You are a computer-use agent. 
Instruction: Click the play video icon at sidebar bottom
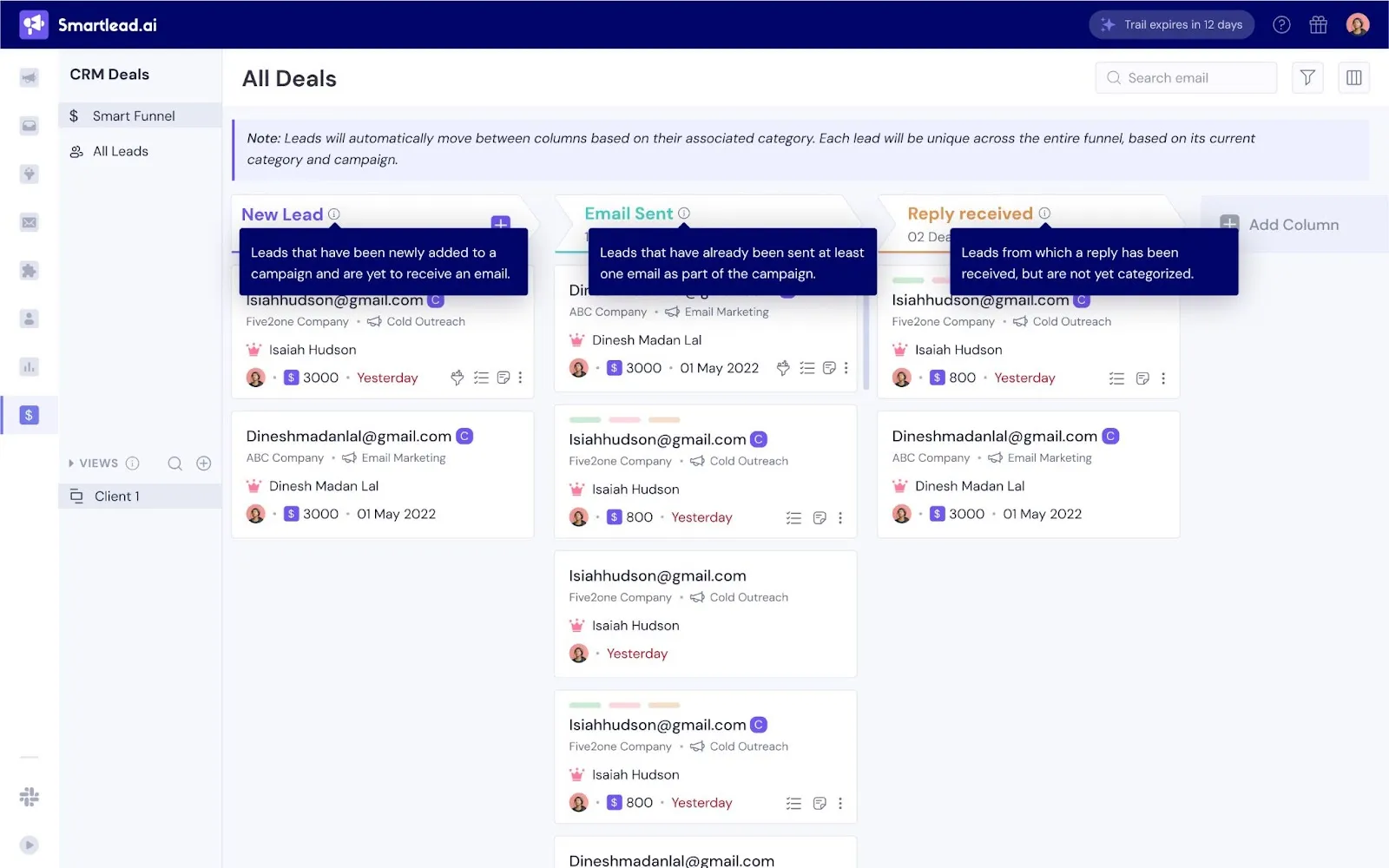29,845
